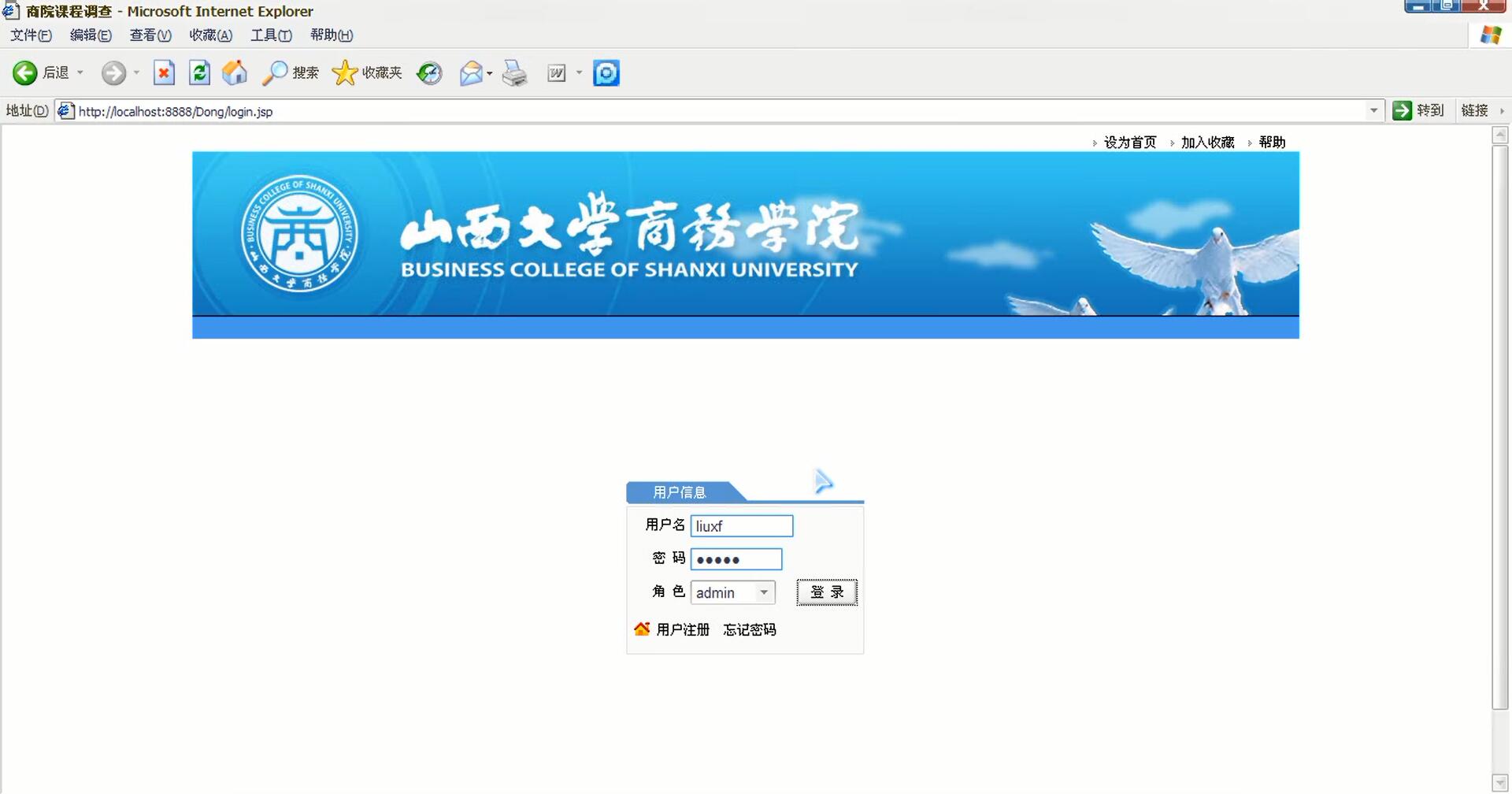Click the scrollbar down arrow
The height and width of the screenshot is (794, 1512).
tap(1500, 783)
